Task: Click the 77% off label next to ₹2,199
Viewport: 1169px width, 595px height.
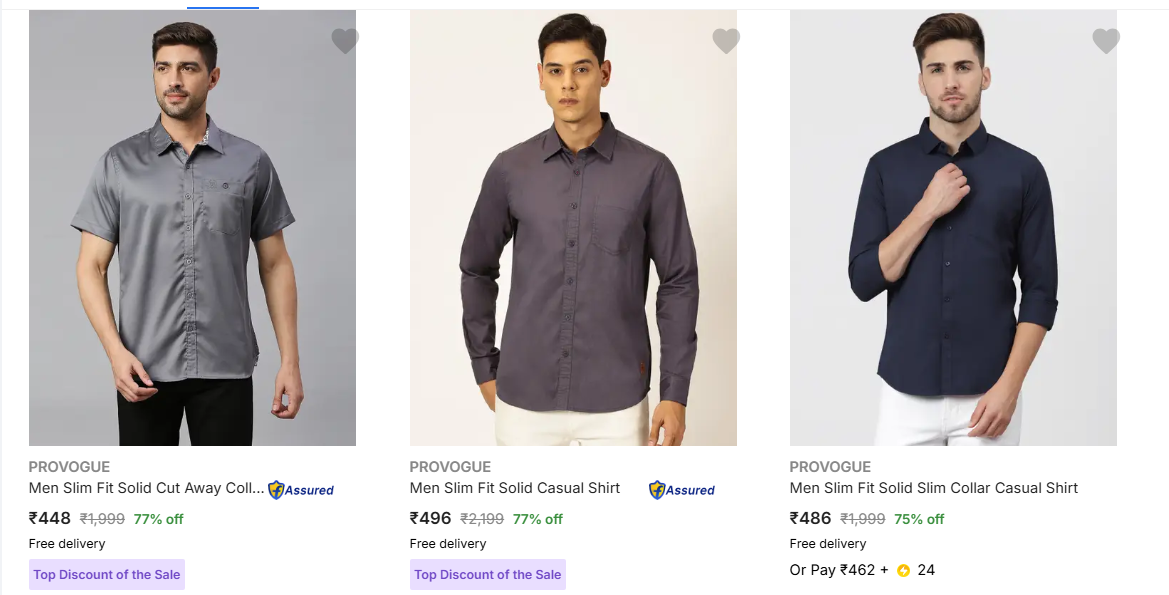Action: tap(538, 520)
